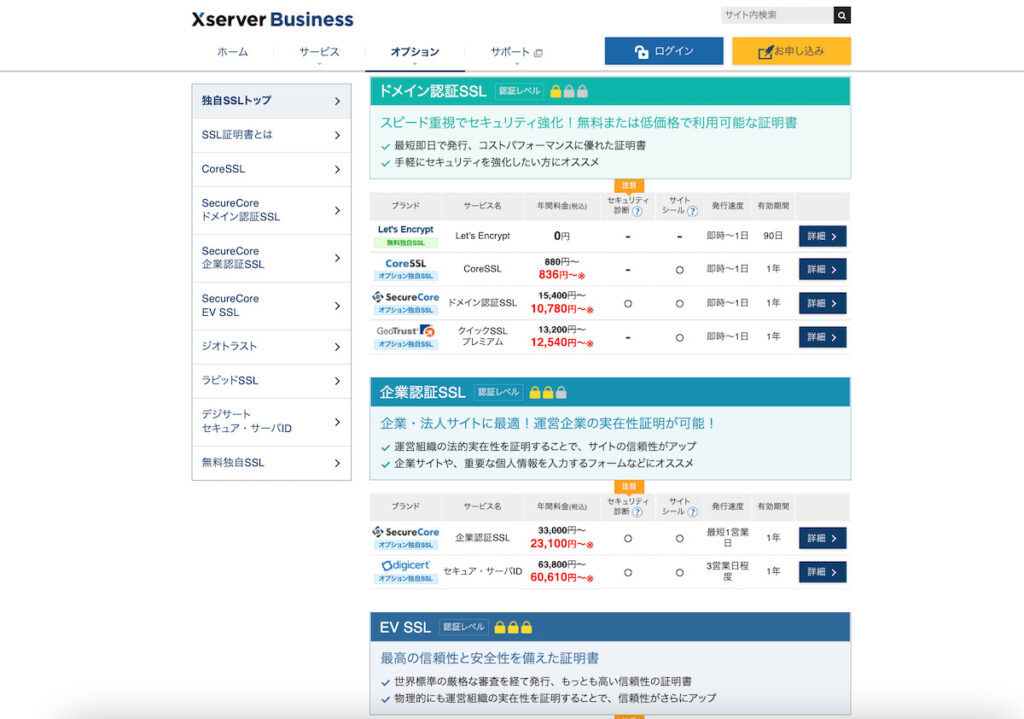Click the digicert logo in 企業認証SSL table

click(404, 566)
